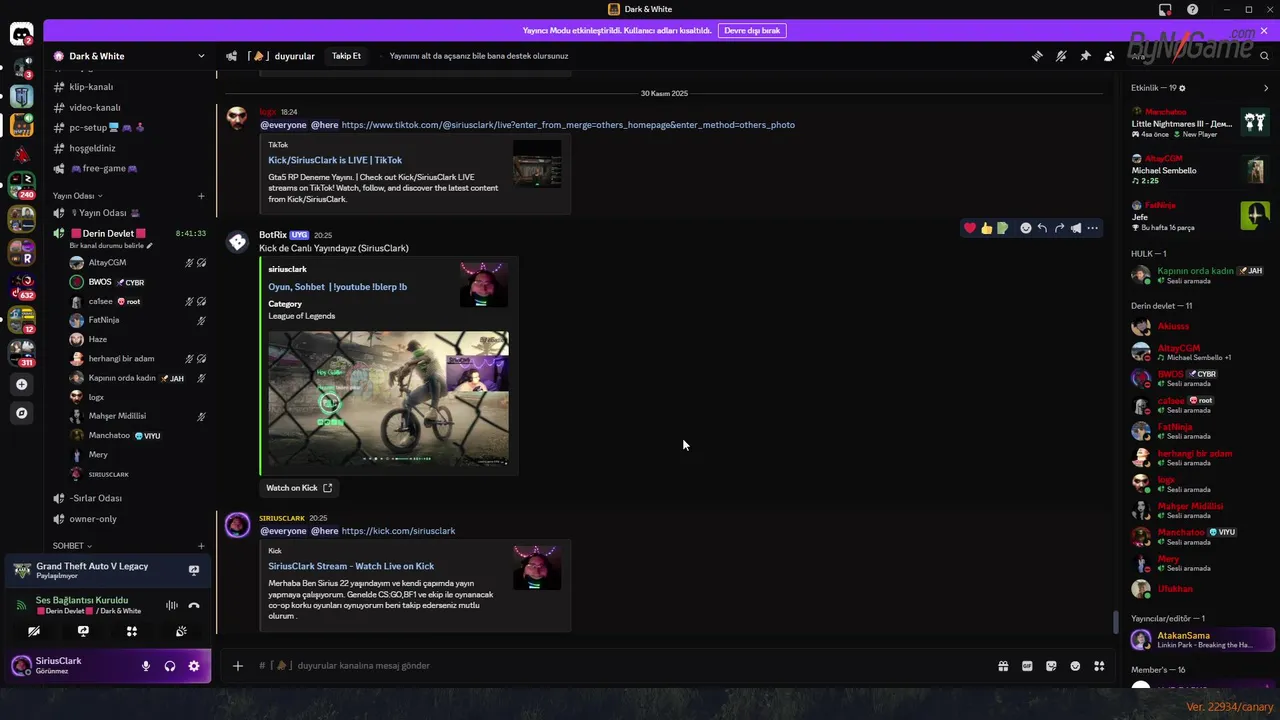
Task: Open SiriusClark Stream Watch Live on Kick title
Action: (351, 566)
